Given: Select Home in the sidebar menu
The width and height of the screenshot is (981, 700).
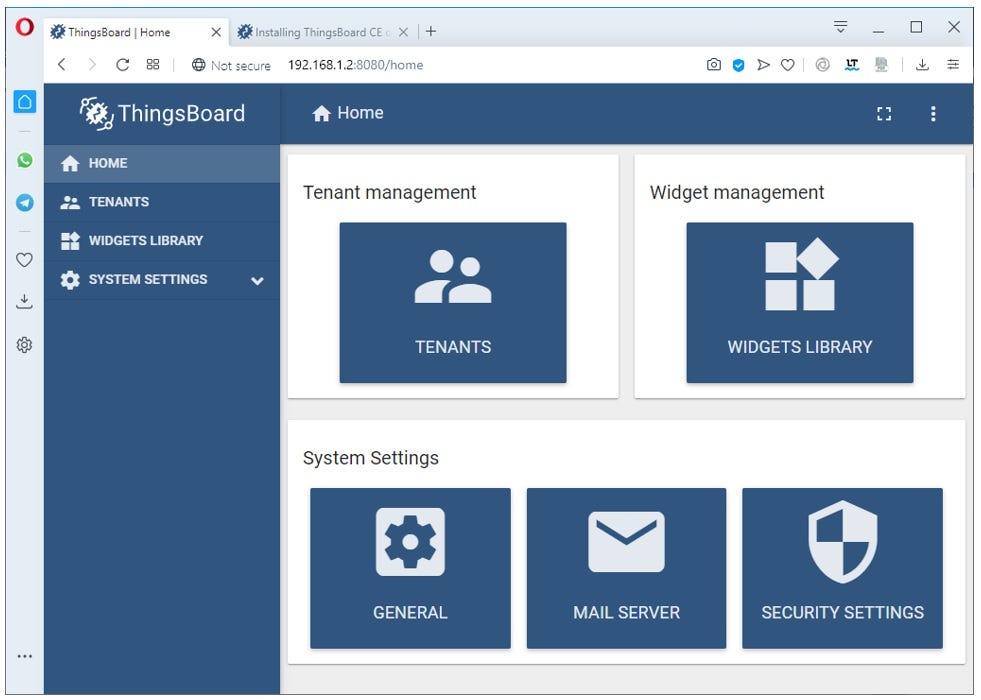Looking at the screenshot, I should 162,163.
